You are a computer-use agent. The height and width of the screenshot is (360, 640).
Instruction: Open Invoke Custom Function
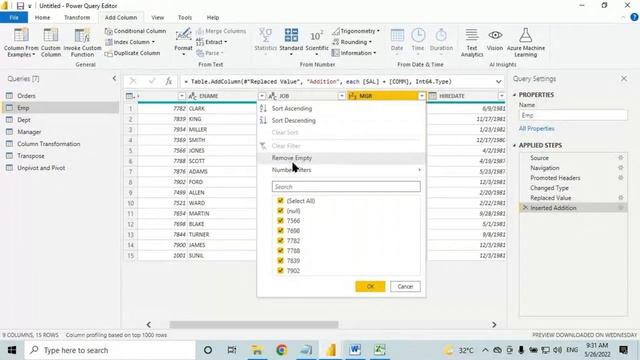[x=82, y=42]
